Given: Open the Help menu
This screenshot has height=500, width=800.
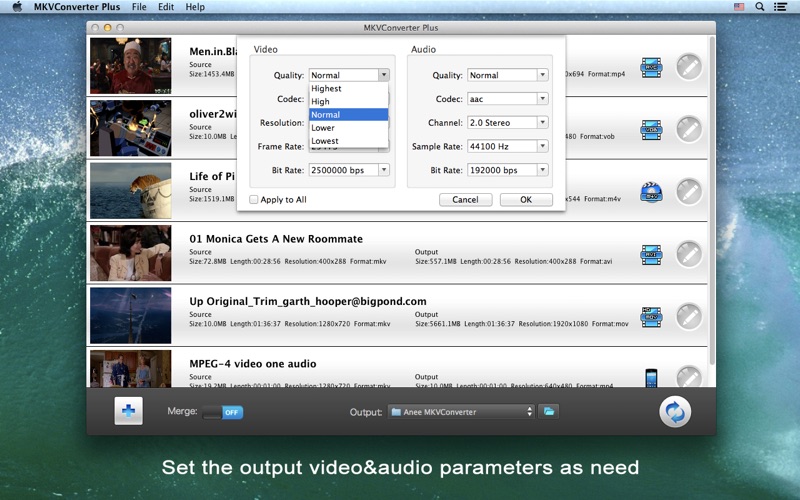Looking at the screenshot, I should pyautogui.click(x=195, y=7).
